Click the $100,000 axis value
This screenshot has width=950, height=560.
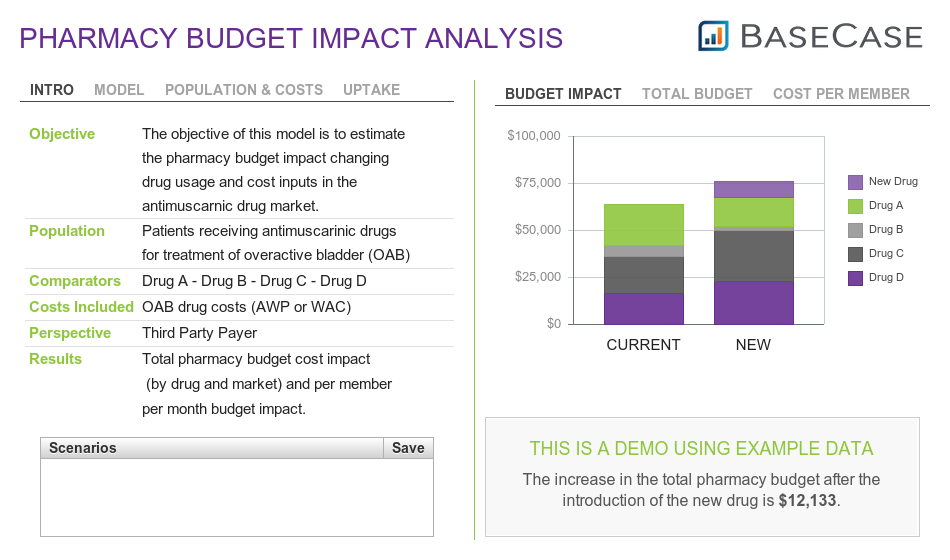pyautogui.click(x=534, y=136)
